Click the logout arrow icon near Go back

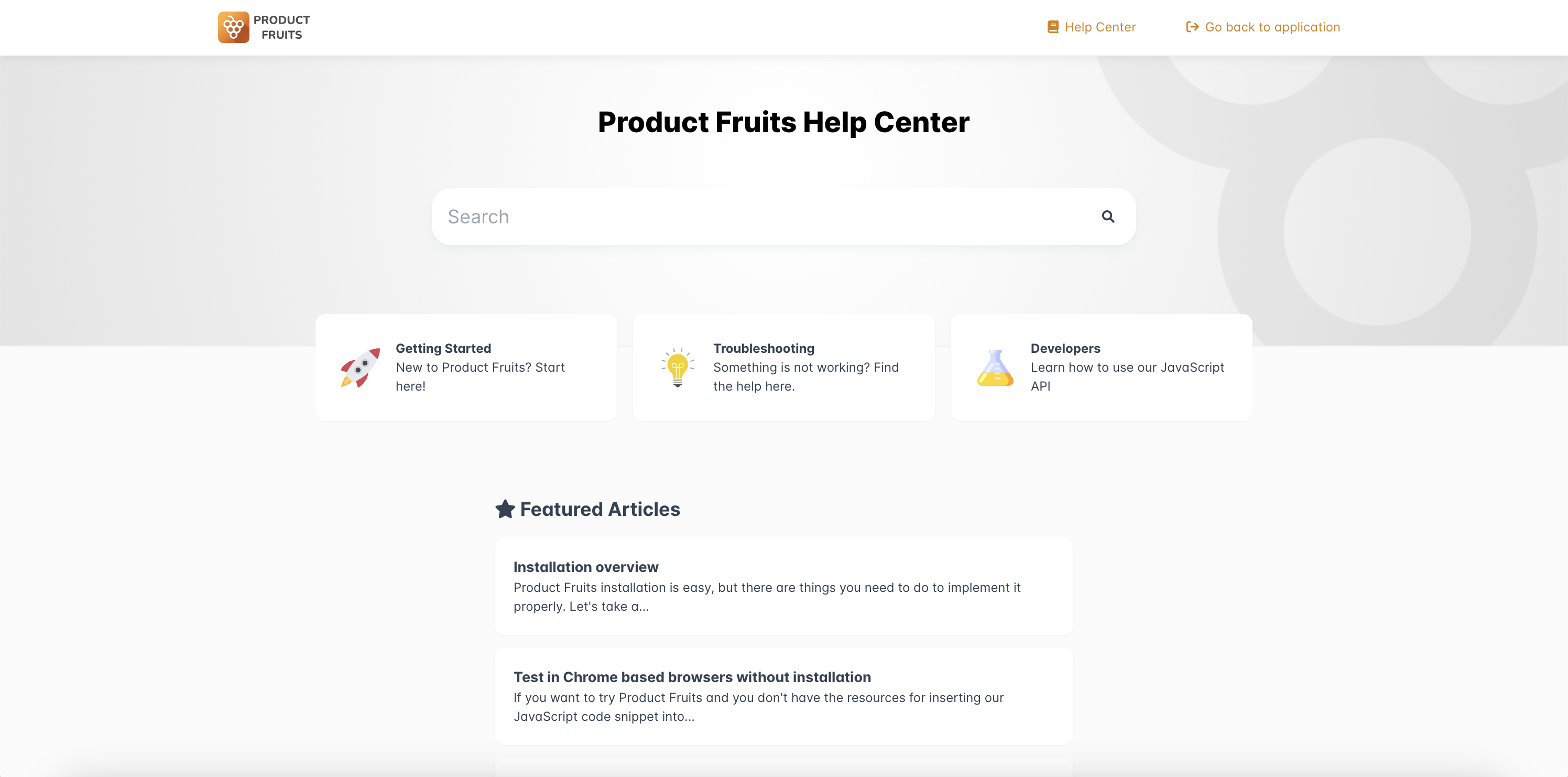coord(1193,27)
